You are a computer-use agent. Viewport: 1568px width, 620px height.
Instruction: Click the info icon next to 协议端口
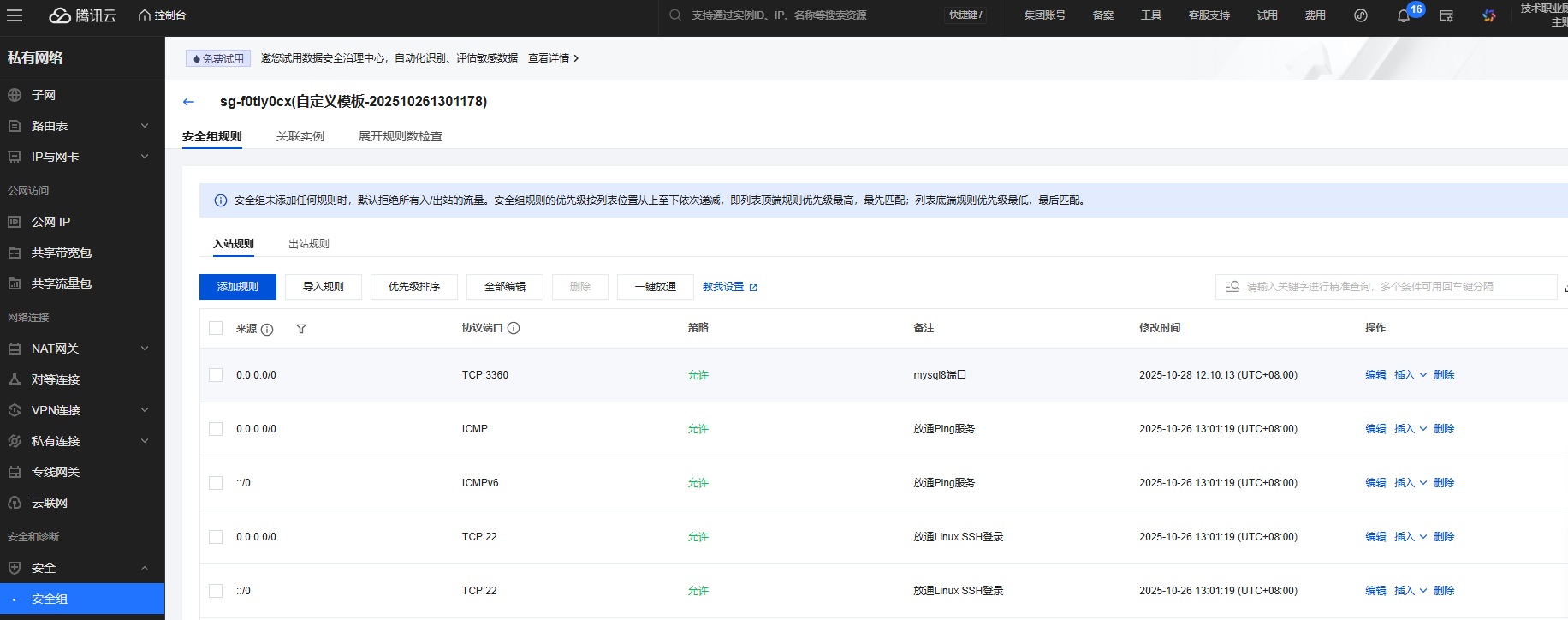tap(514, 328)
